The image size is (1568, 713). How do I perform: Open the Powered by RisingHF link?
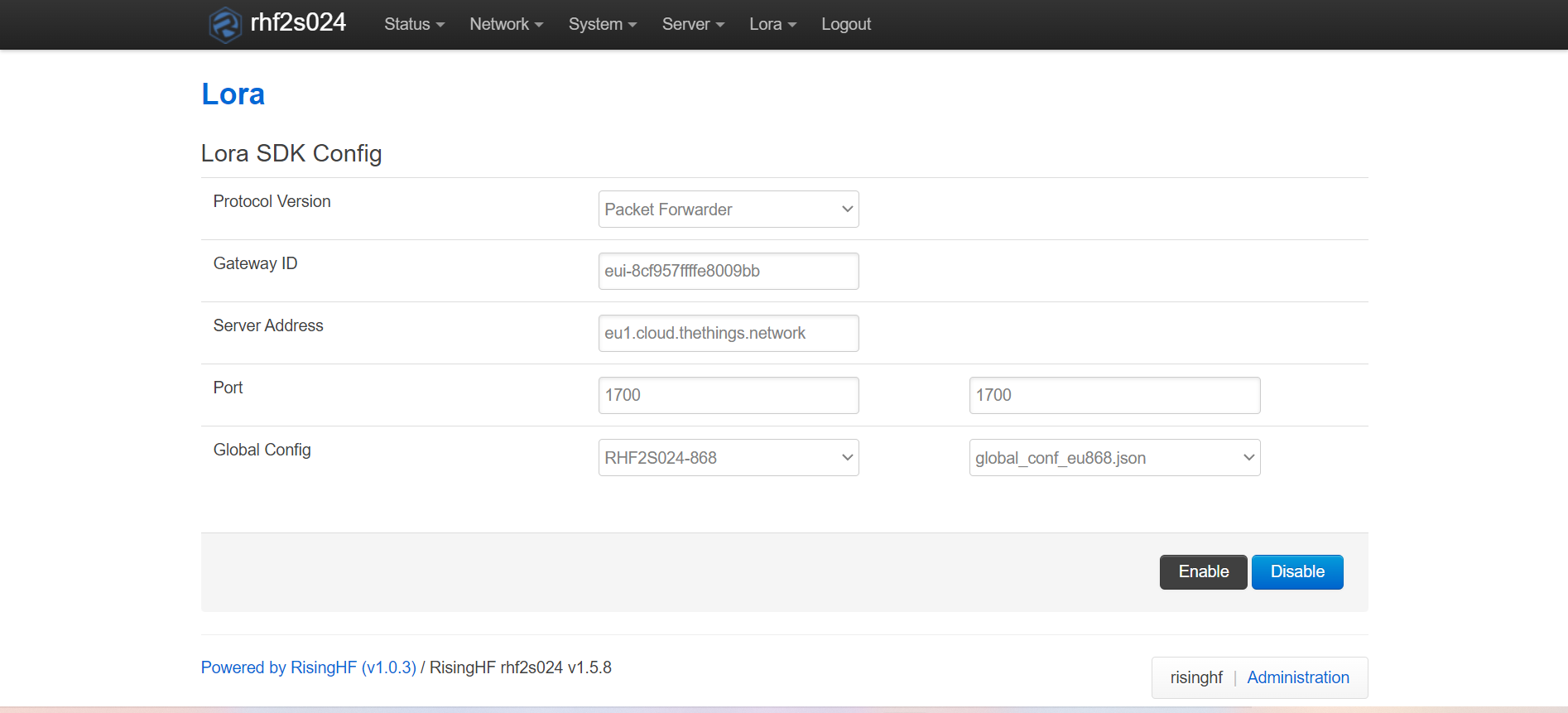(308, 667)
